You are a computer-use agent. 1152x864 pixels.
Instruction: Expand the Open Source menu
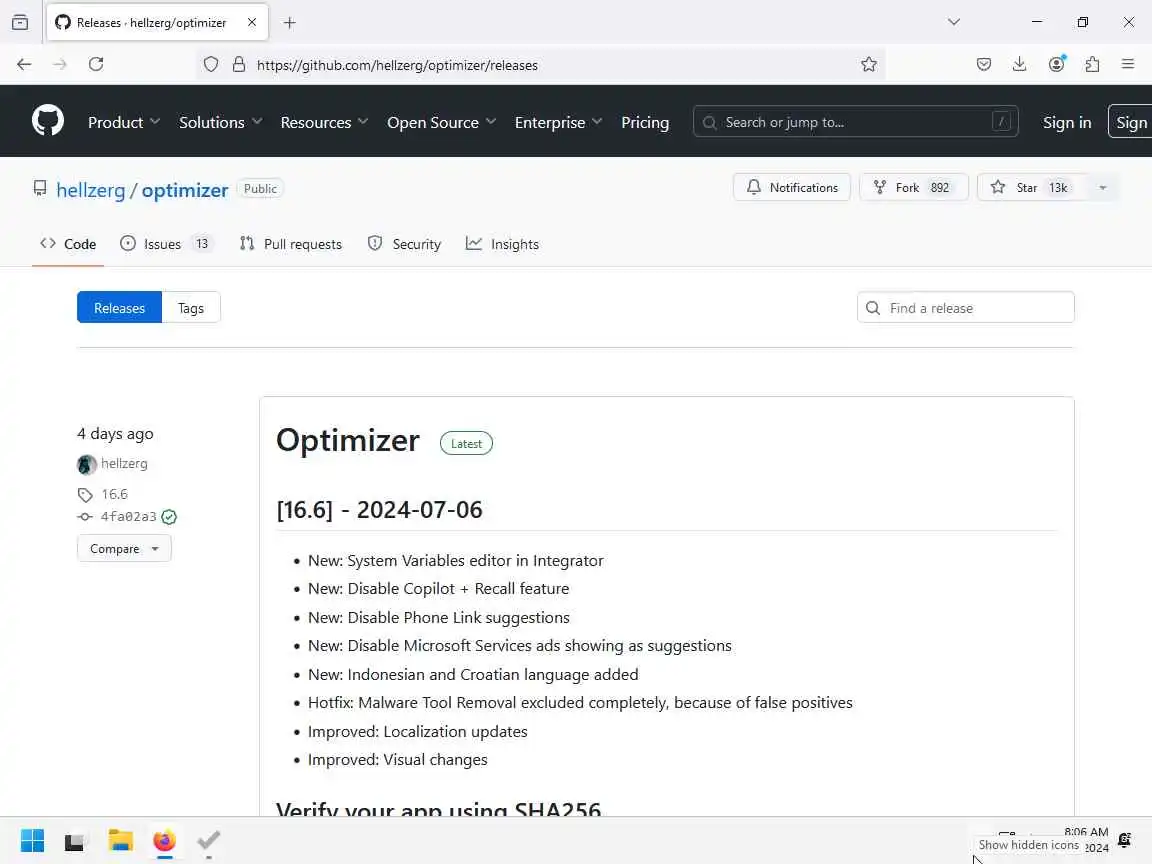442,122
